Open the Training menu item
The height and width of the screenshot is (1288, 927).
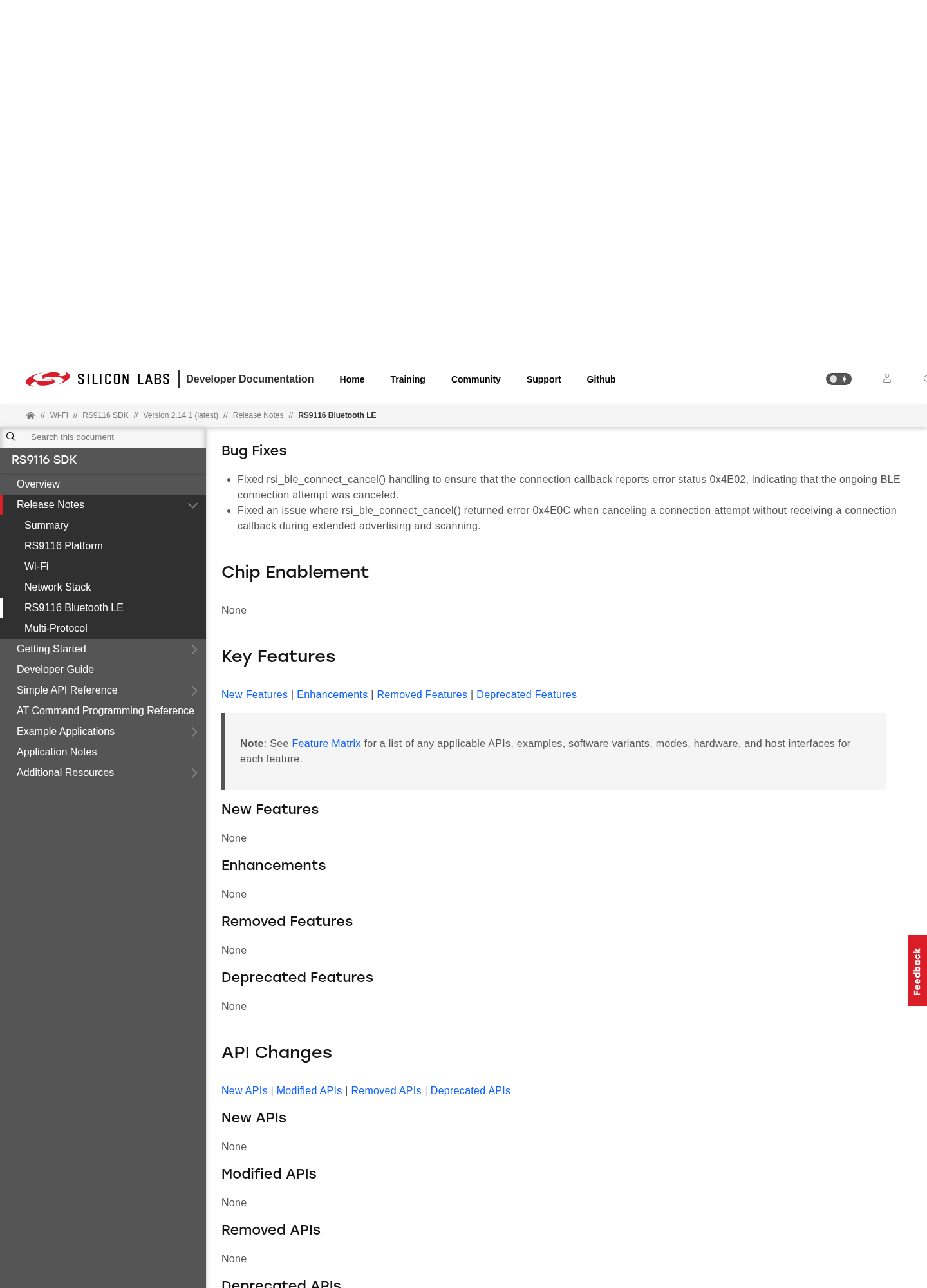click(407, 379)
